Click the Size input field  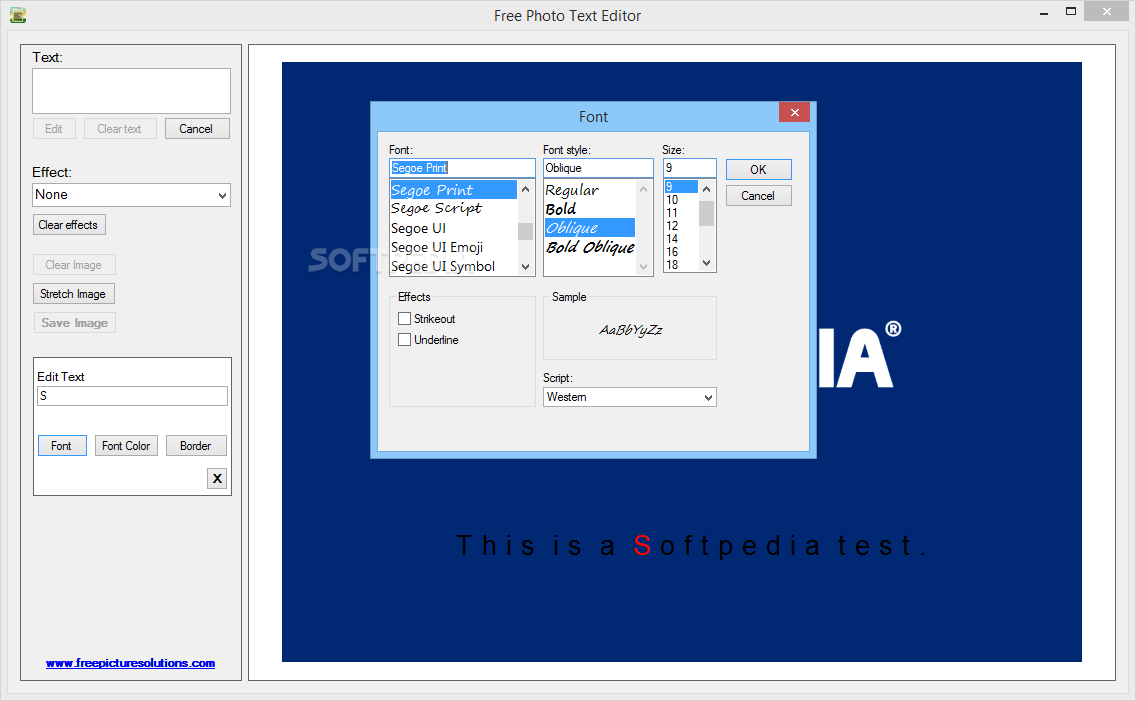click(690, 168)
